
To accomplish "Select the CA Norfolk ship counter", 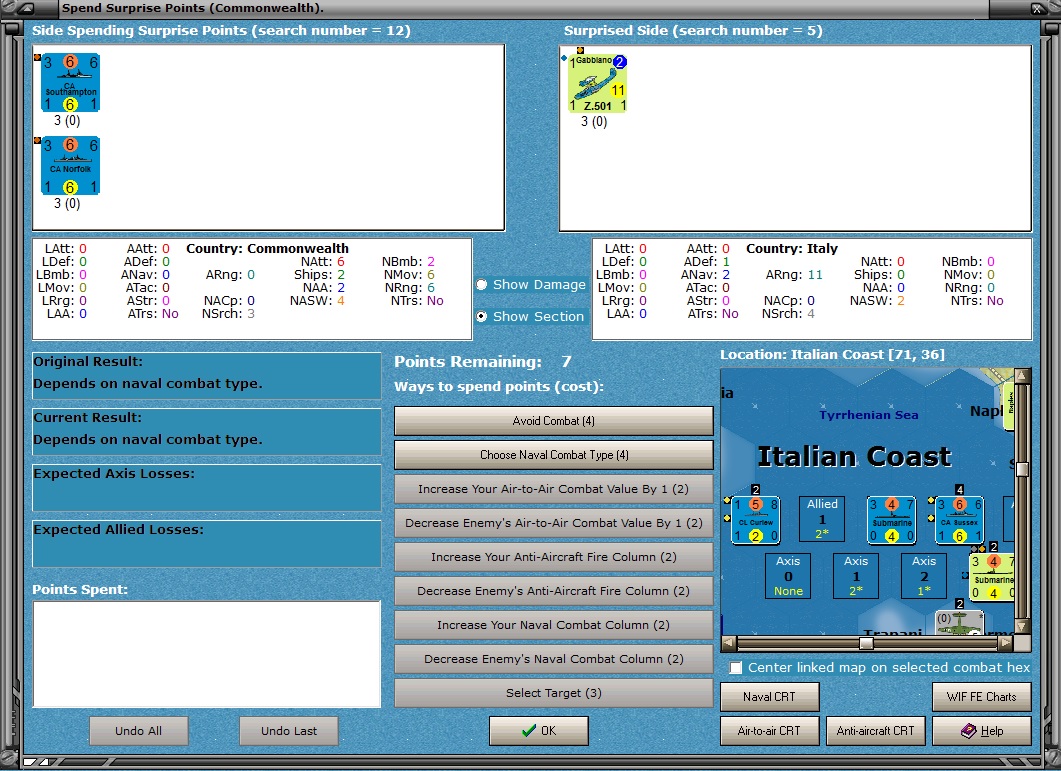I will coord(70,165).
